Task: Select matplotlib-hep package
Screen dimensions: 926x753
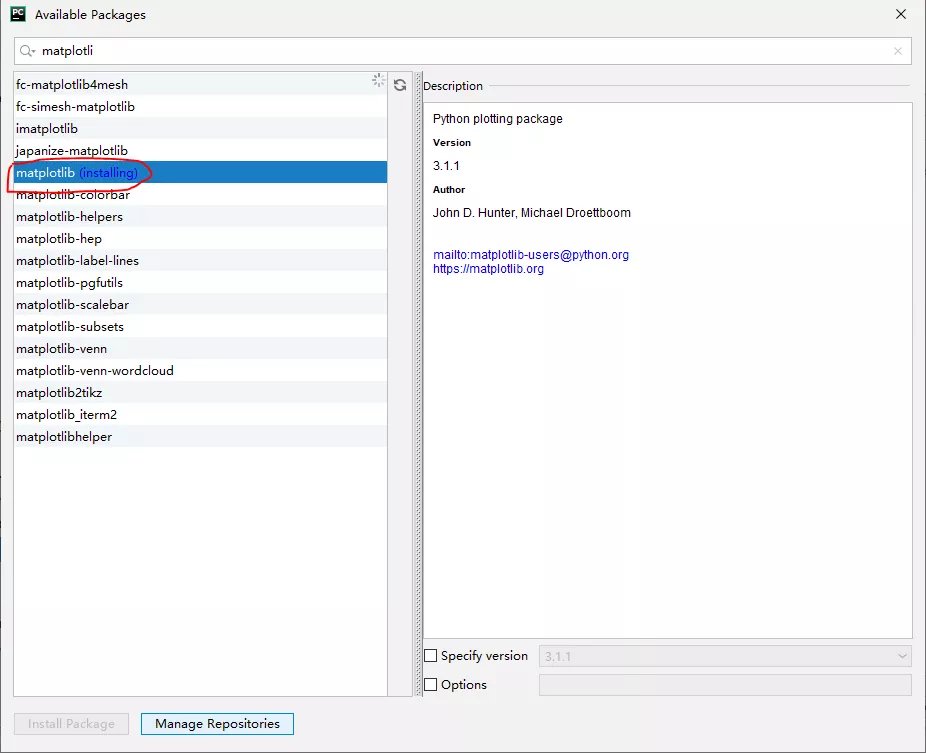Action: (201, 239)
